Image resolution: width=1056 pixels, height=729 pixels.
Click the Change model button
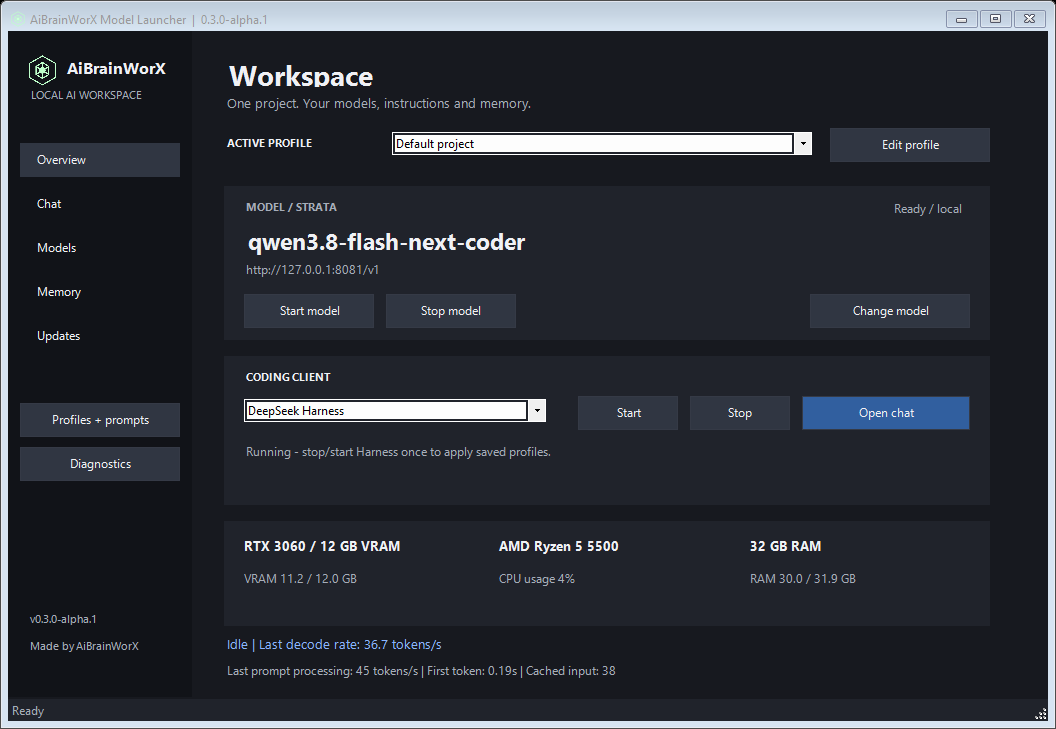tap(890, 311)
